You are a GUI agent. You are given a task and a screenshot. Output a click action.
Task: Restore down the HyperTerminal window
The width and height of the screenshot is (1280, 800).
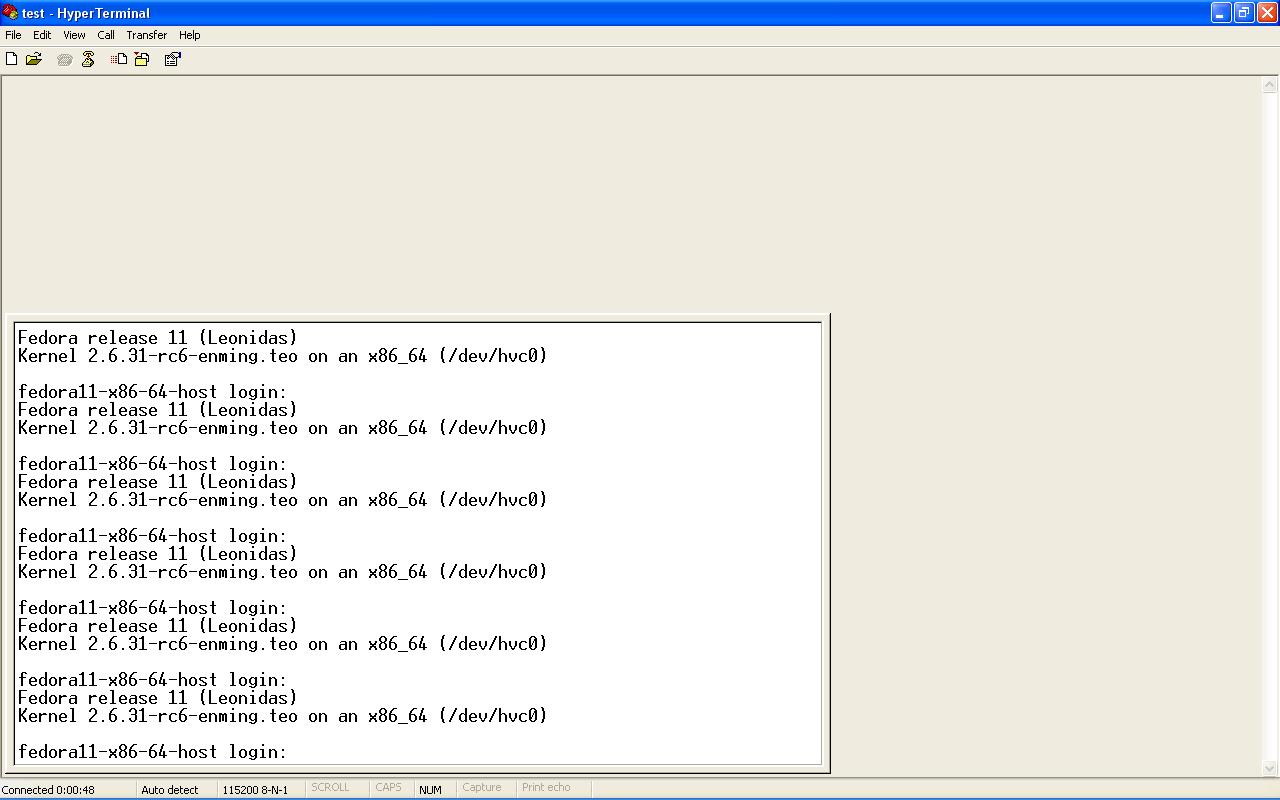click(x=1244, y=12)
